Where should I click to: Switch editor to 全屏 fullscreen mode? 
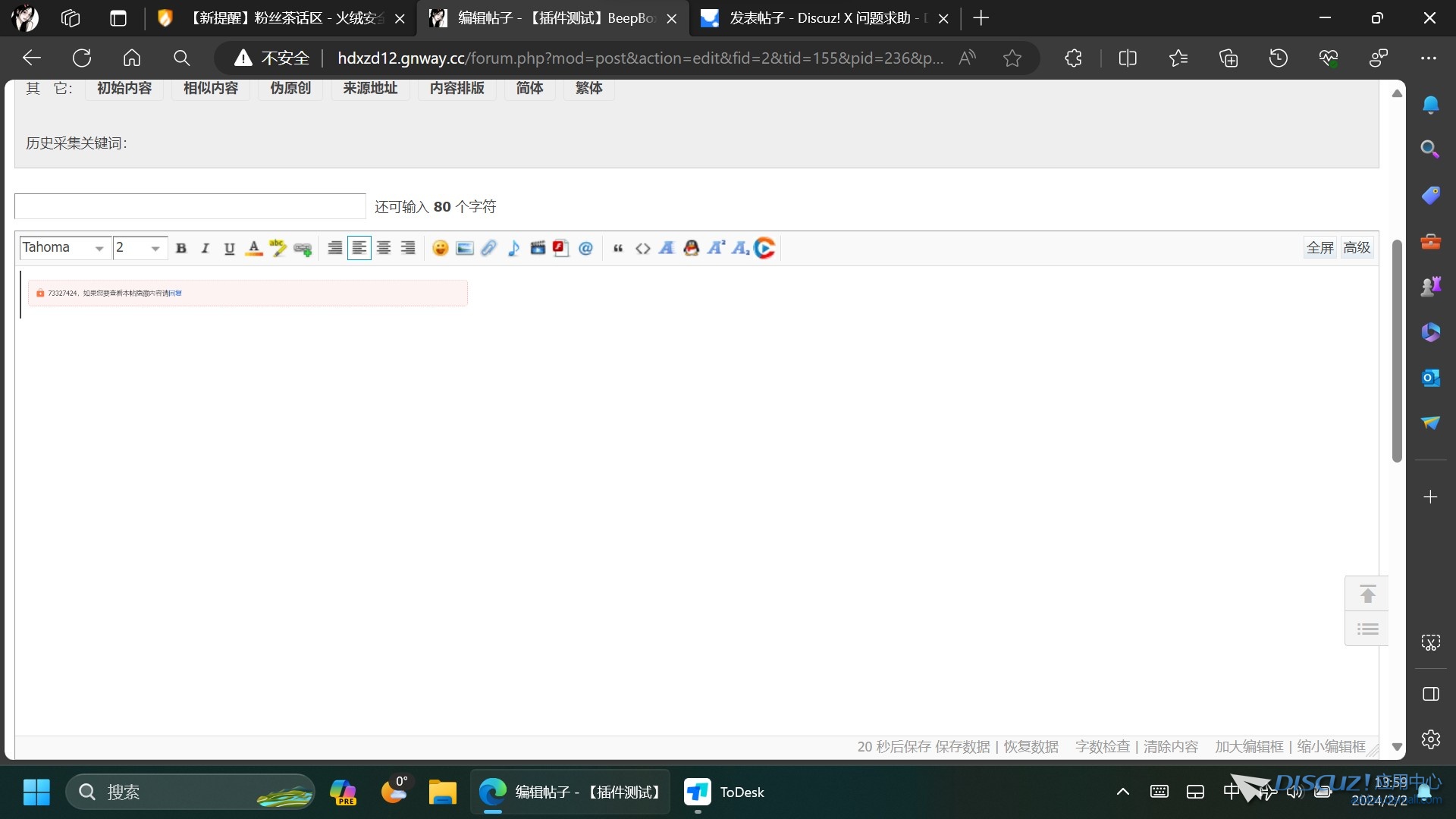tap(1319, 248)
